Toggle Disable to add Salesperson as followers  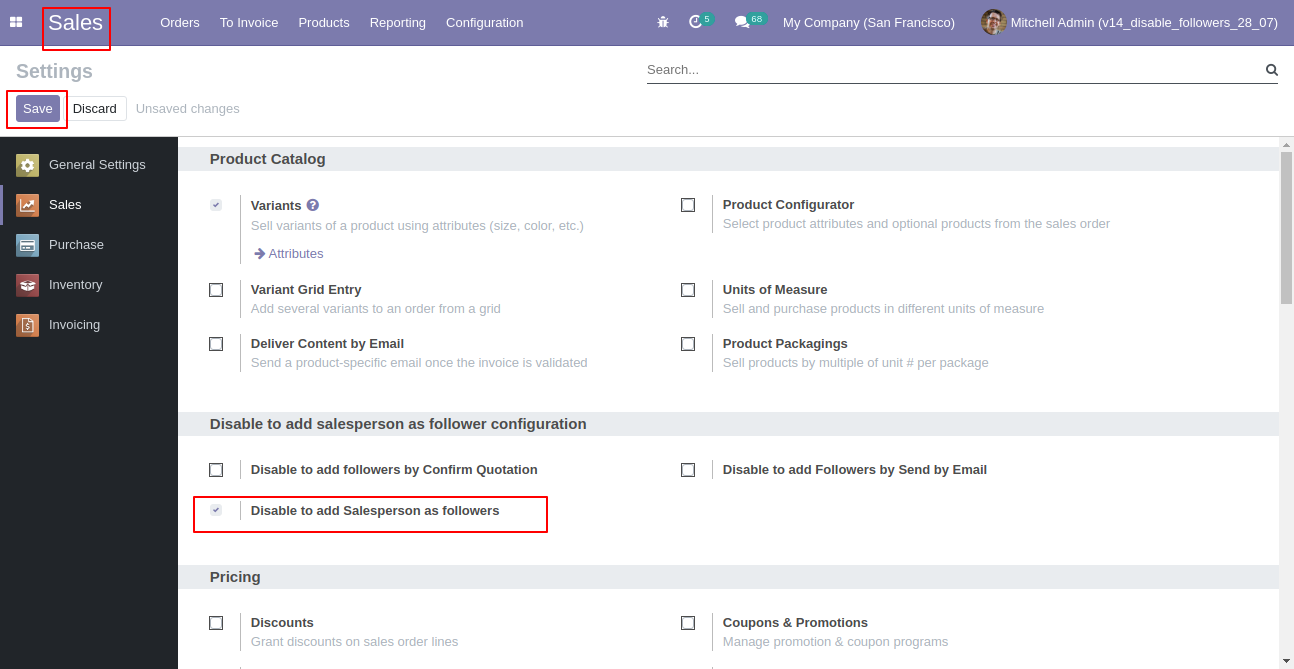[216, 510]
